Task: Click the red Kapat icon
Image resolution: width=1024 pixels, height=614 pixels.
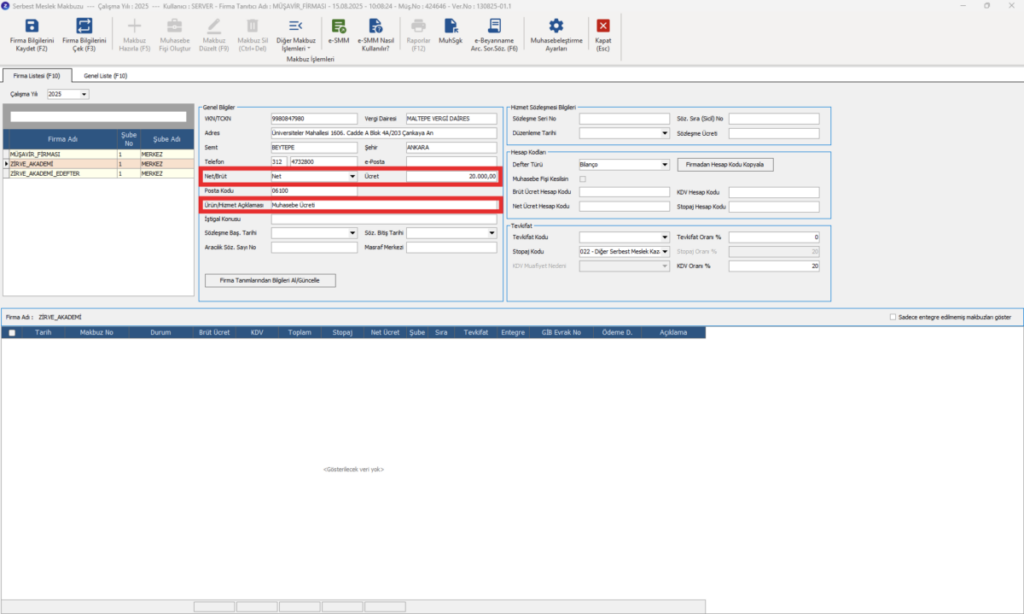Action: pos(603,26)
